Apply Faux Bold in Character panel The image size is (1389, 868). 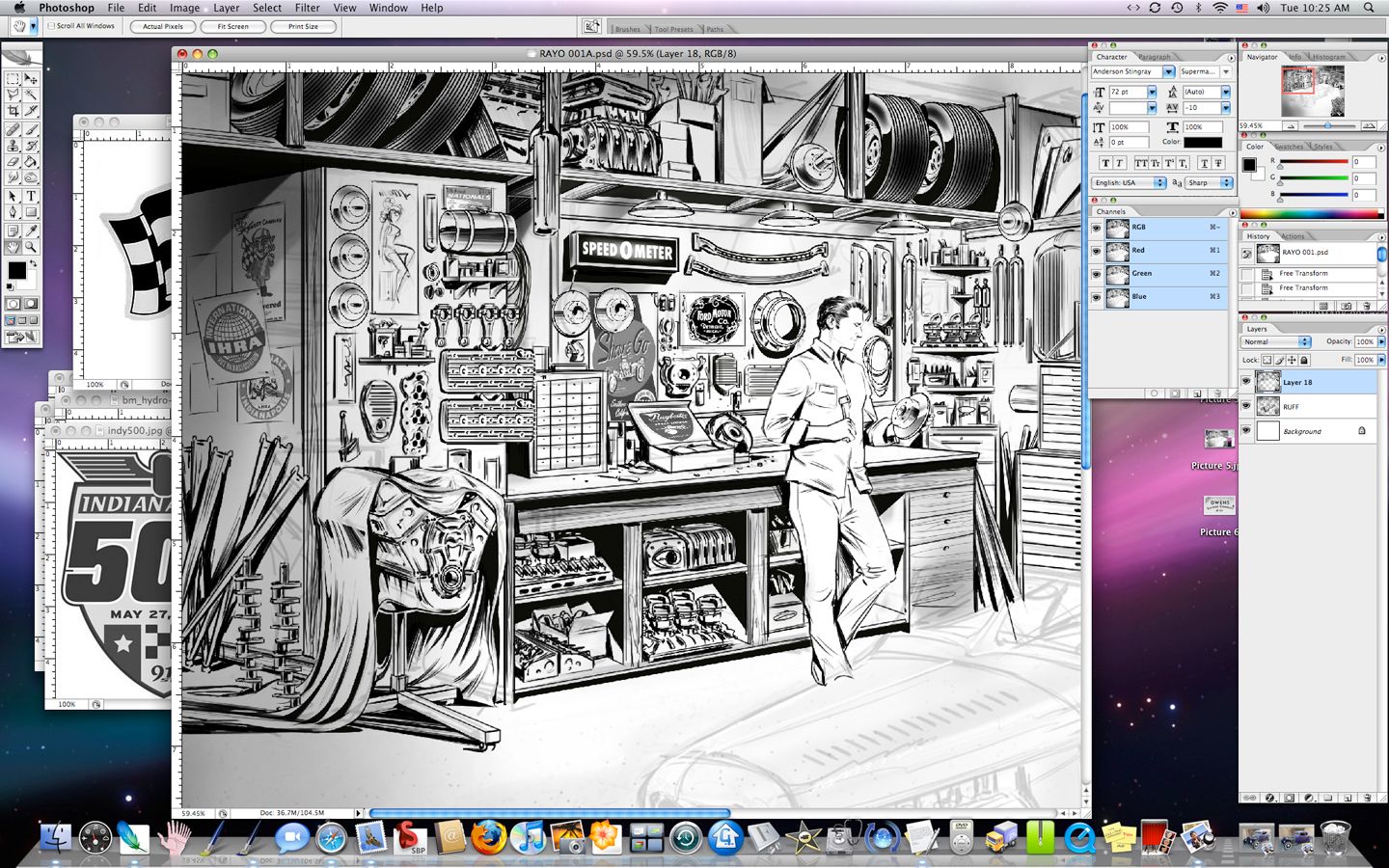click(1106, 162)
